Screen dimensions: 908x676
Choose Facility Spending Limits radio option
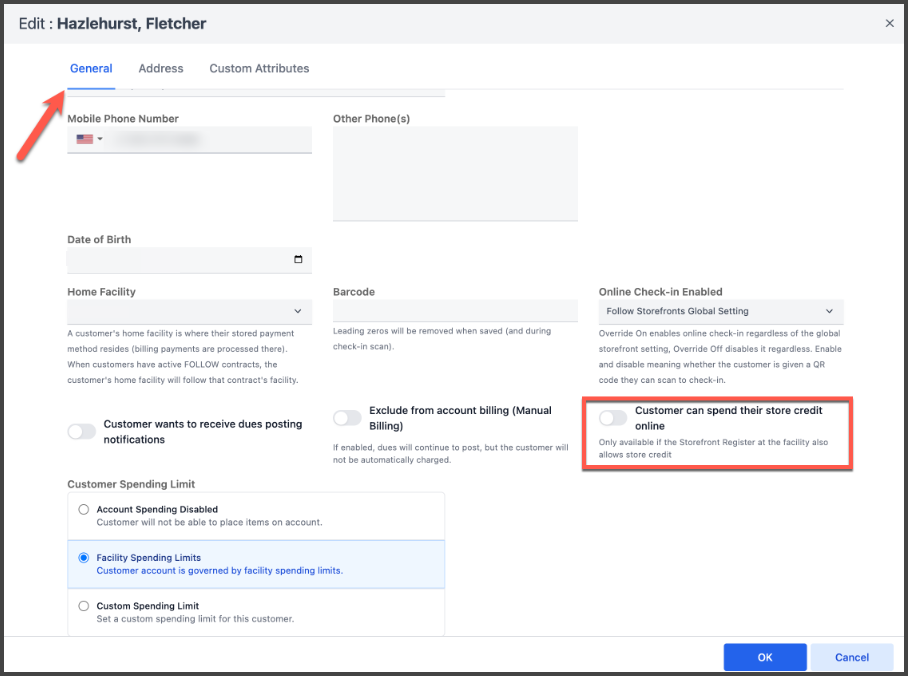coord(84,558)
